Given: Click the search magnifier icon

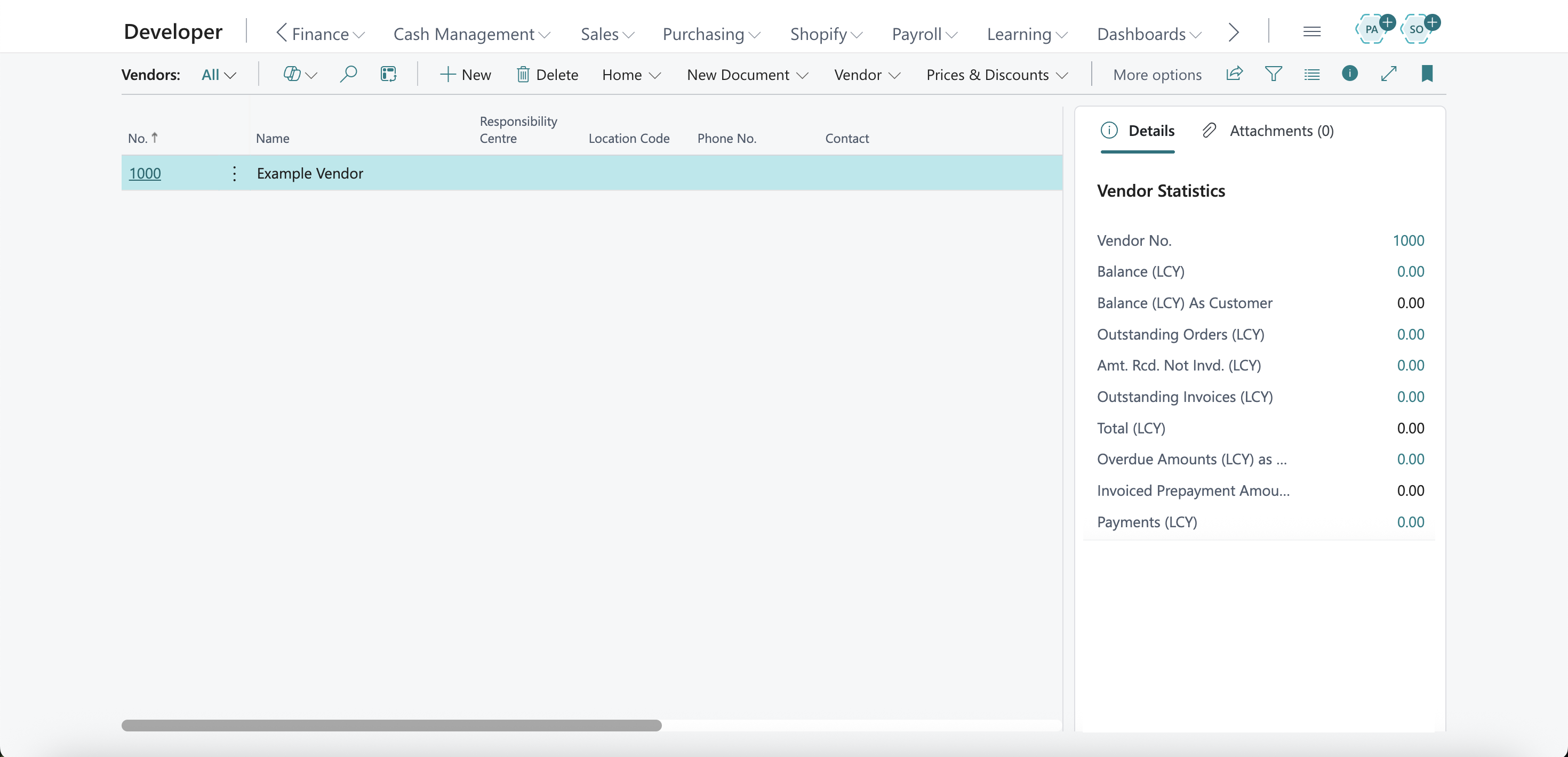Looking at the screenshot, I should click(348, 74).
